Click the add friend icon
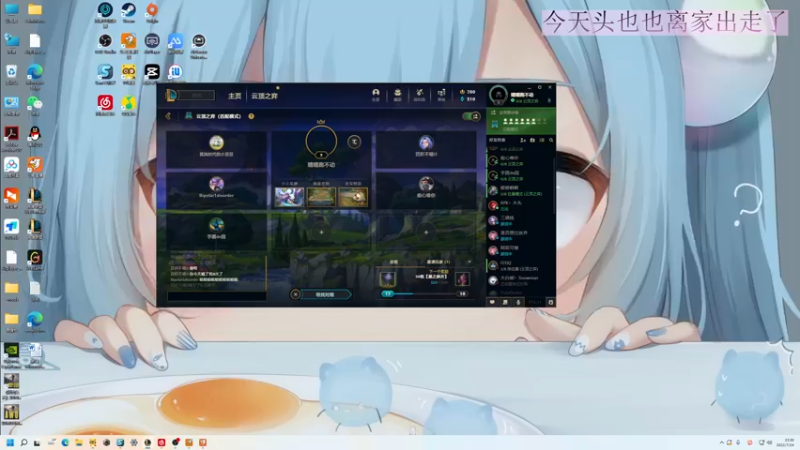Screen dimensions: 800x450 [x=522, y=140]
